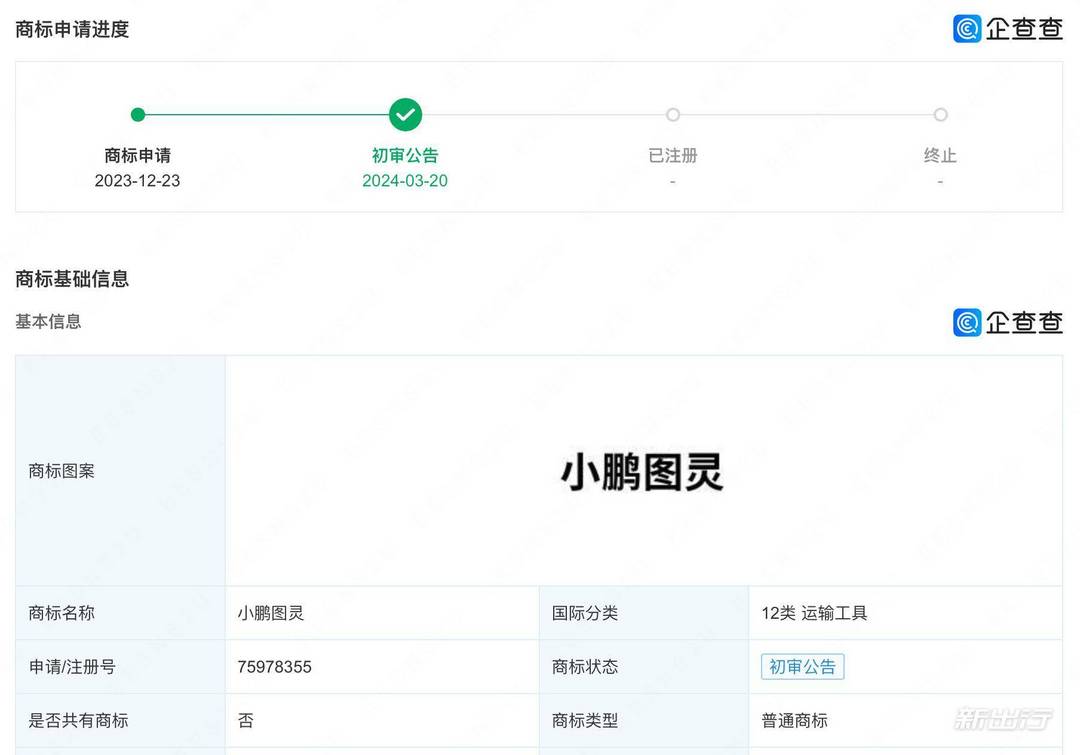Click the 商标申请进度 heading
This screenshot has width=1080, height=755.
72,29
